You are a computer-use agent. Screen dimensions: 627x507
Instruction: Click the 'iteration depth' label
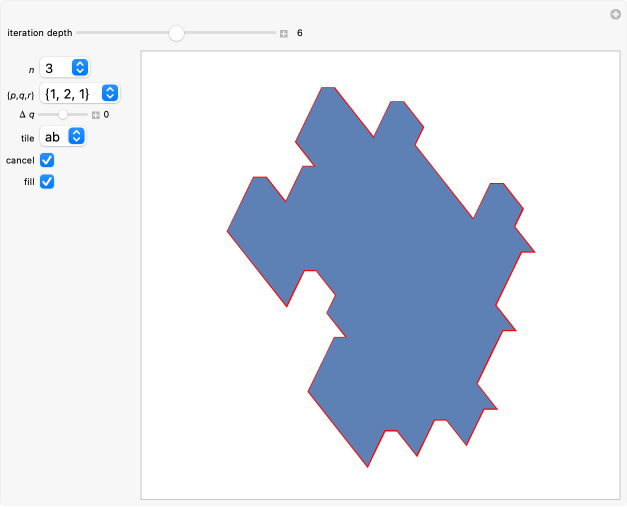[39, 33]
